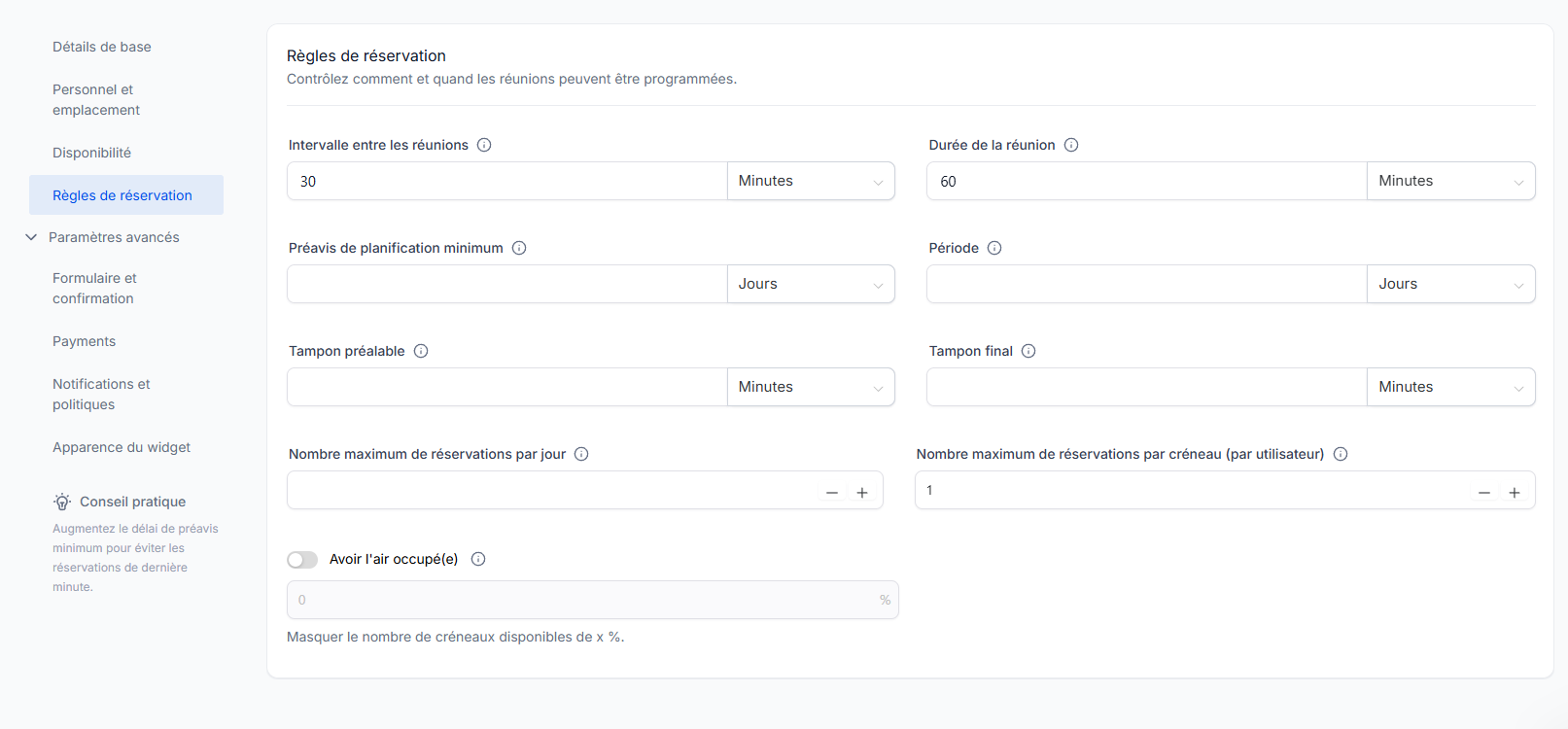This screenshot has width=1568, height=729.
Task: Navigate to Apparence du widget
Action: pos(122,447)
